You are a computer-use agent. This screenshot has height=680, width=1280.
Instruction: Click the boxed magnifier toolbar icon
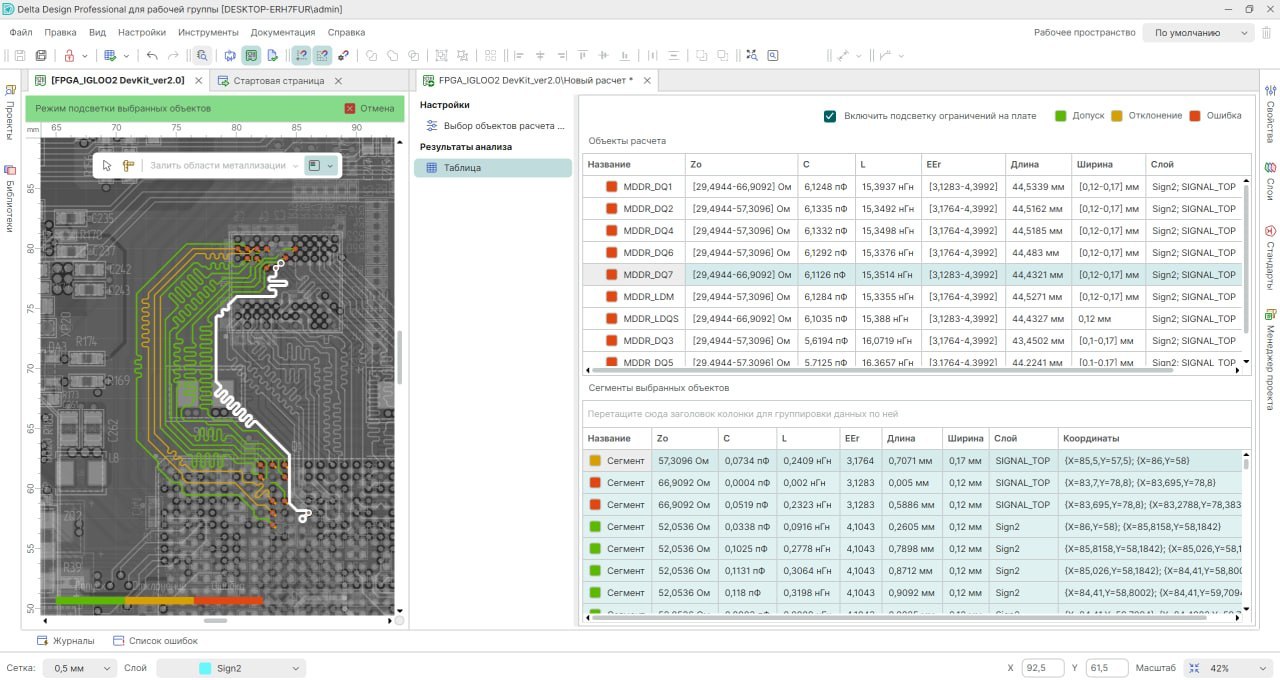[x=773, y=56]
